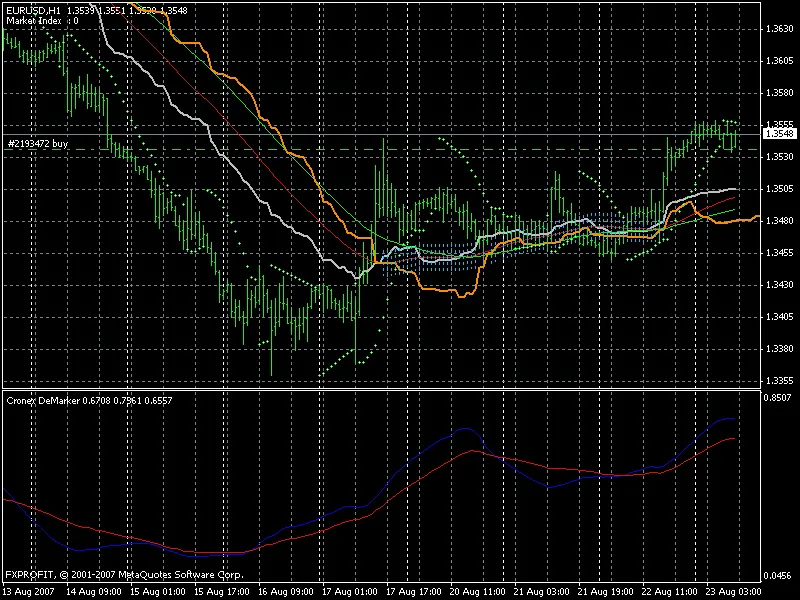
Task: Click the 23 Aug 03:00 time label
Action: (735, 590)
